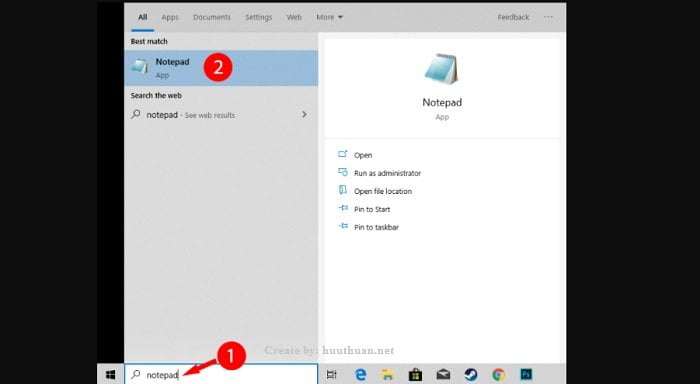Screen dimensions: 700x384
Task: Click the Notepad icon in Best match
Action: coord(140,67)
